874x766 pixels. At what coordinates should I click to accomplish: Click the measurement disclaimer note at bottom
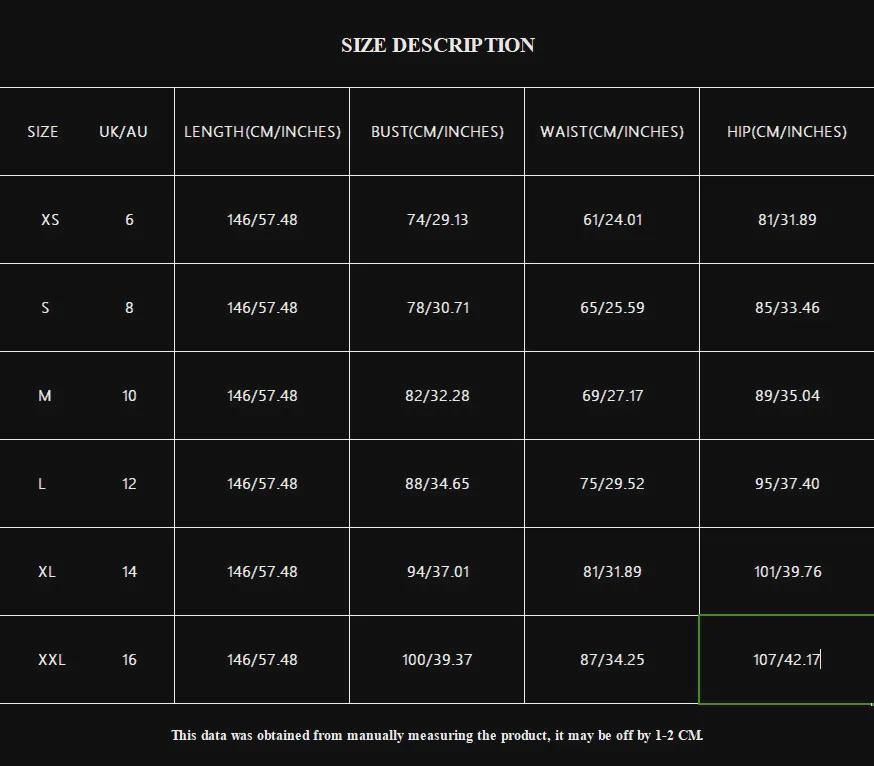point(437,736)
